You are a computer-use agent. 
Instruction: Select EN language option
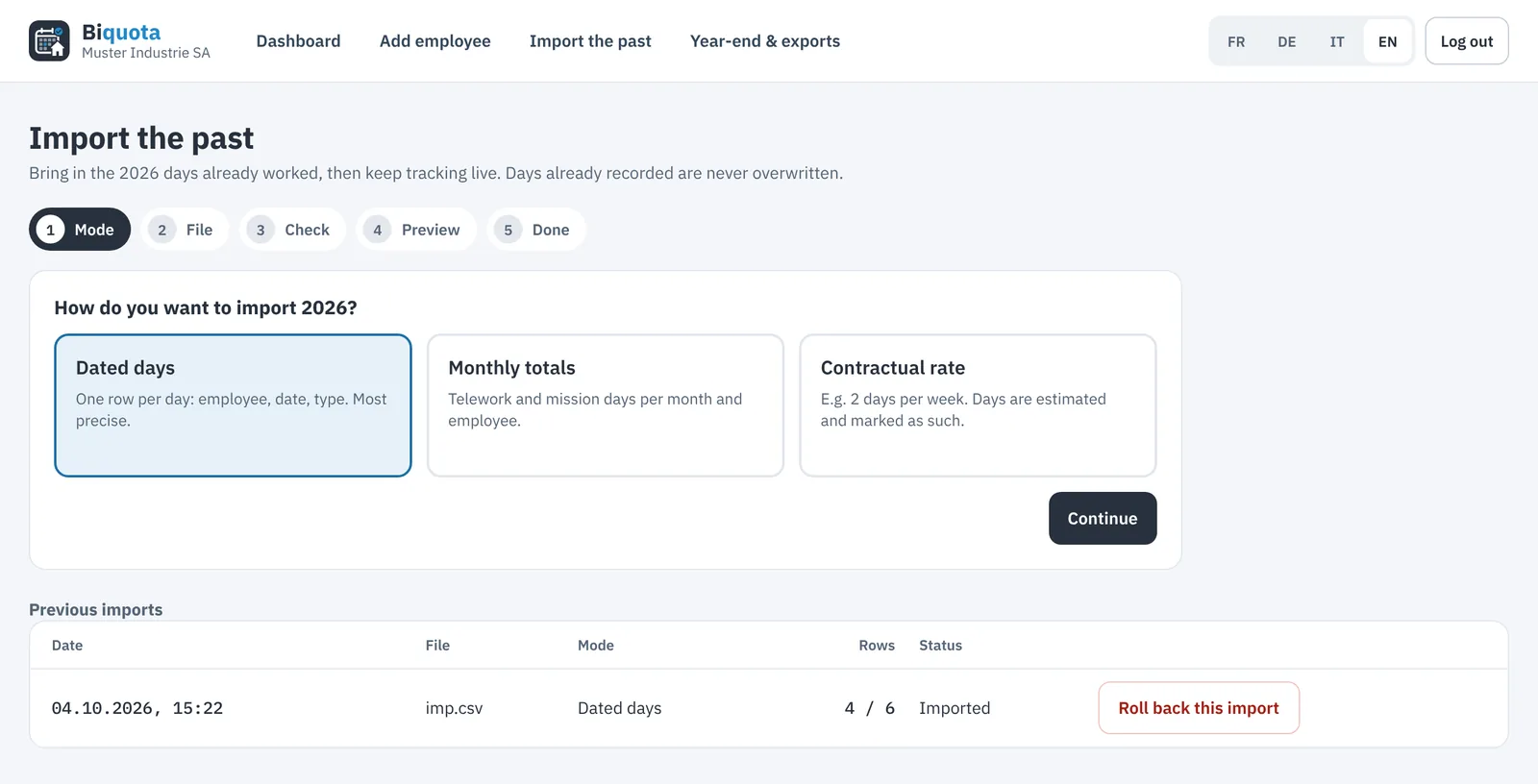(1387, 41)
